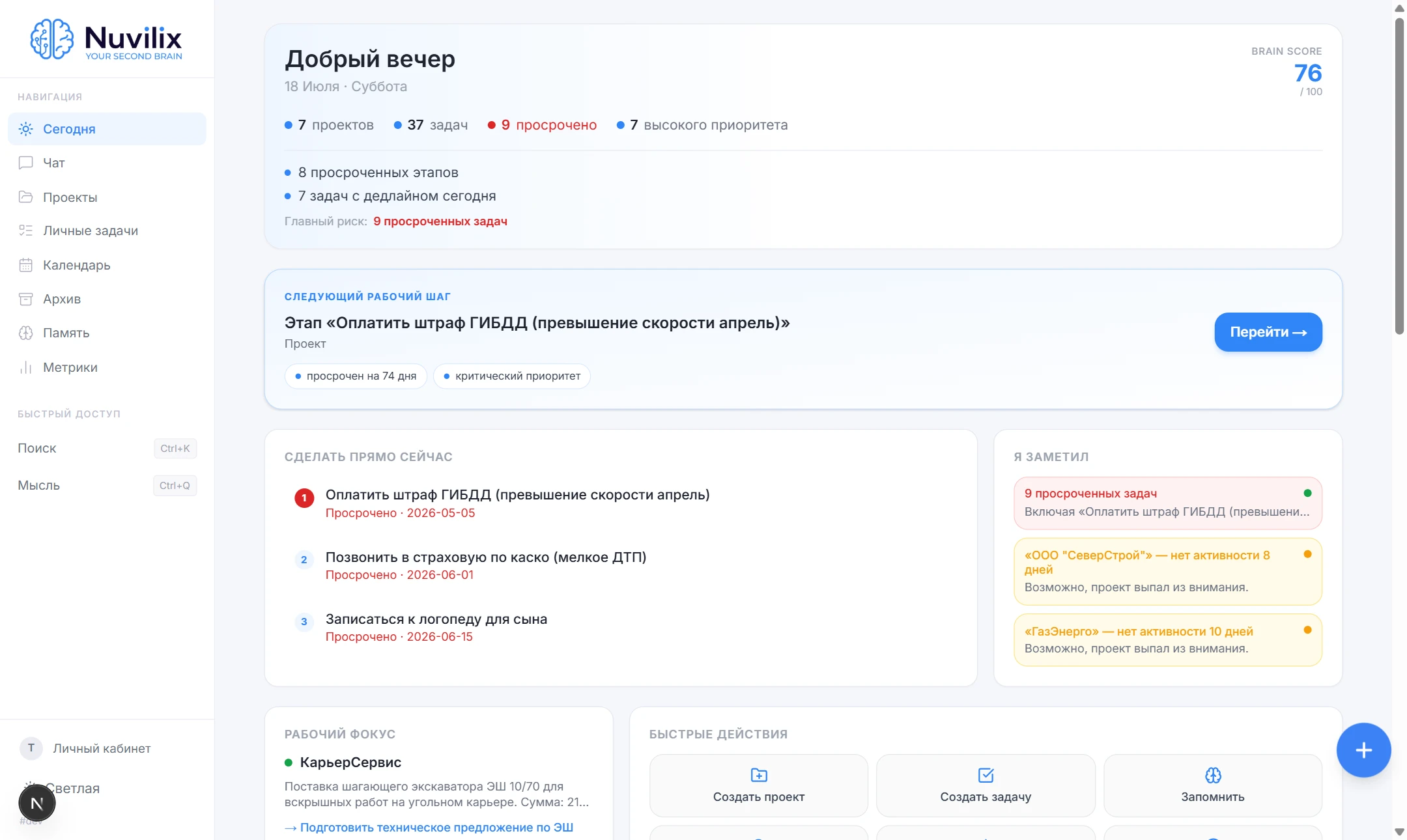
Task: Go to Проекты in the sidebar
Action: point(107,197)
